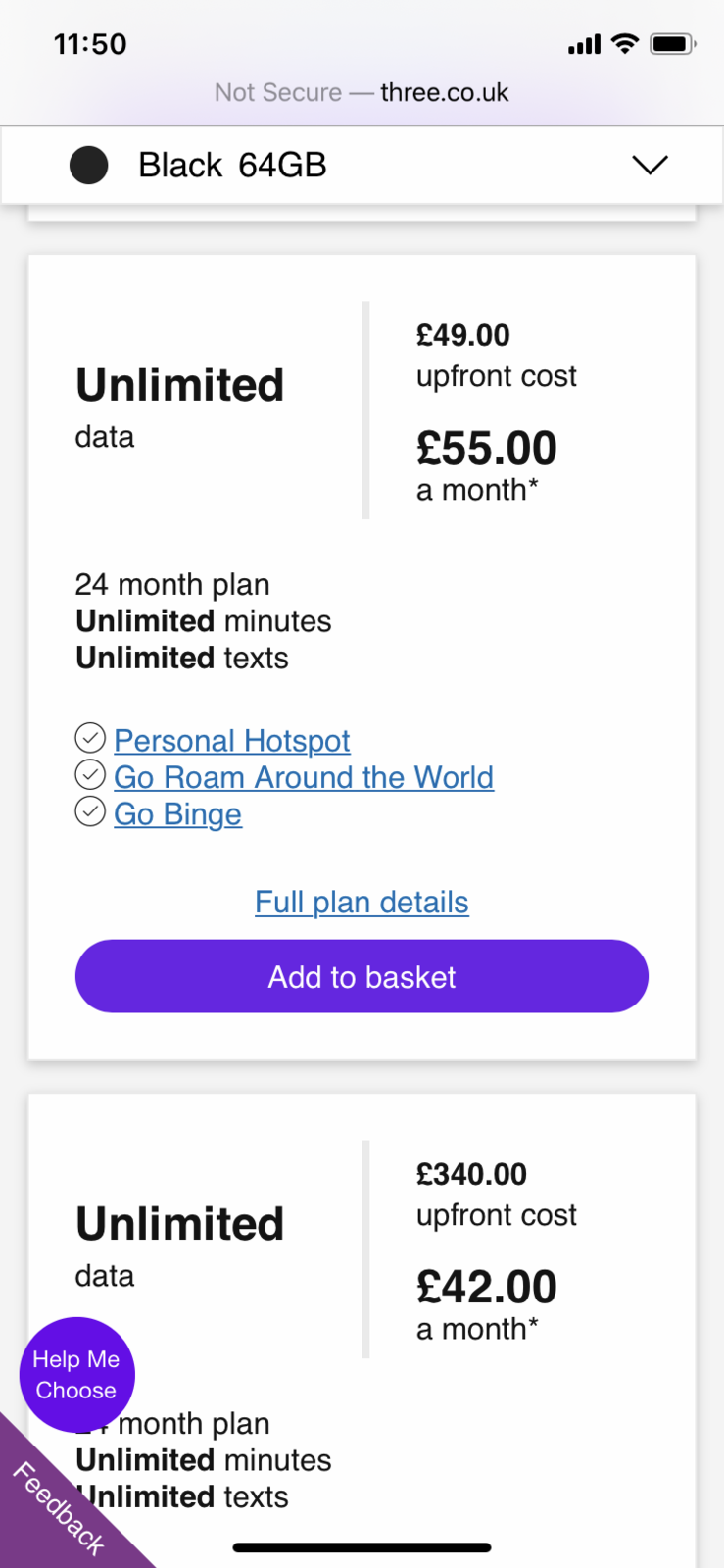Screen dimensions: 724x1568
Task: Select the Black colour swatch circle
Action: point(89,165)
